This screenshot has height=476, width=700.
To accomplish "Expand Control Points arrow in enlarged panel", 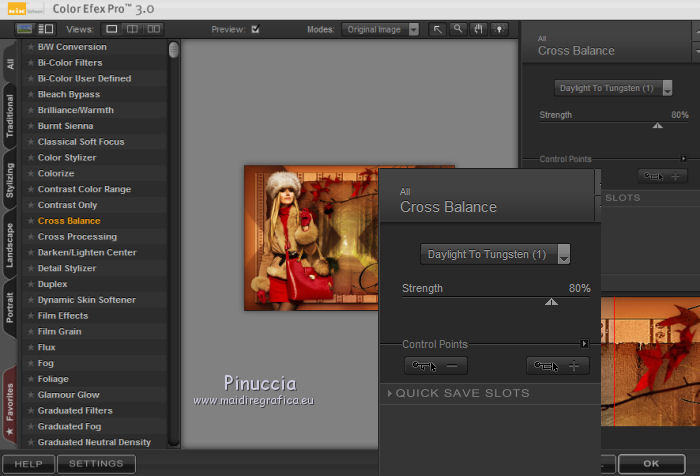I will [x=584, y=343].
